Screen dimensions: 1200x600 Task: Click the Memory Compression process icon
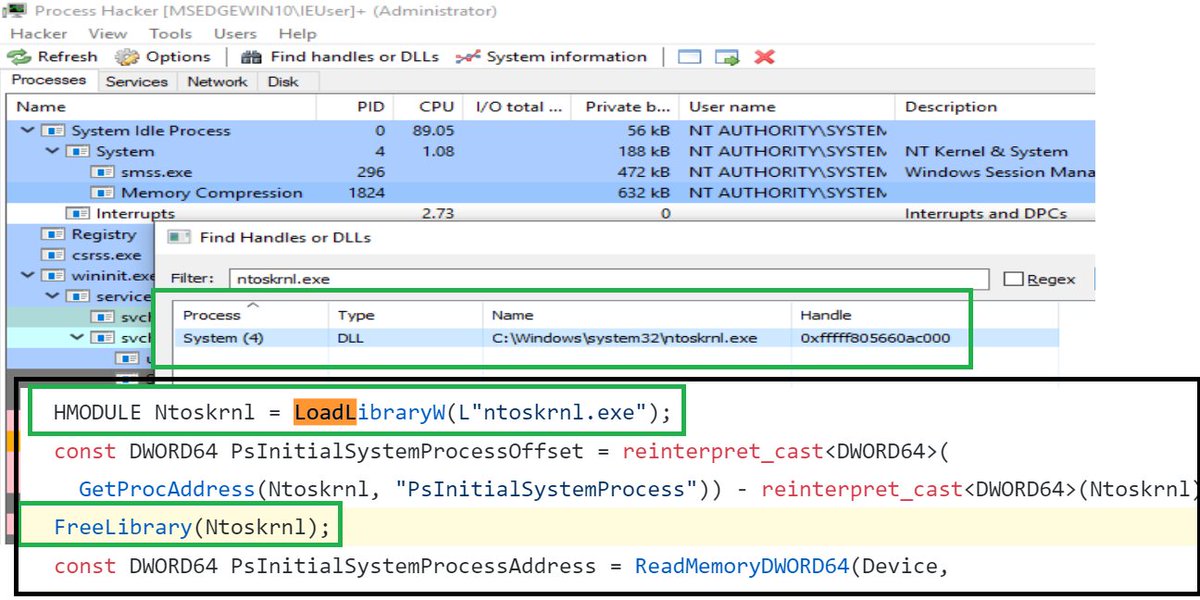coord(103,193)
